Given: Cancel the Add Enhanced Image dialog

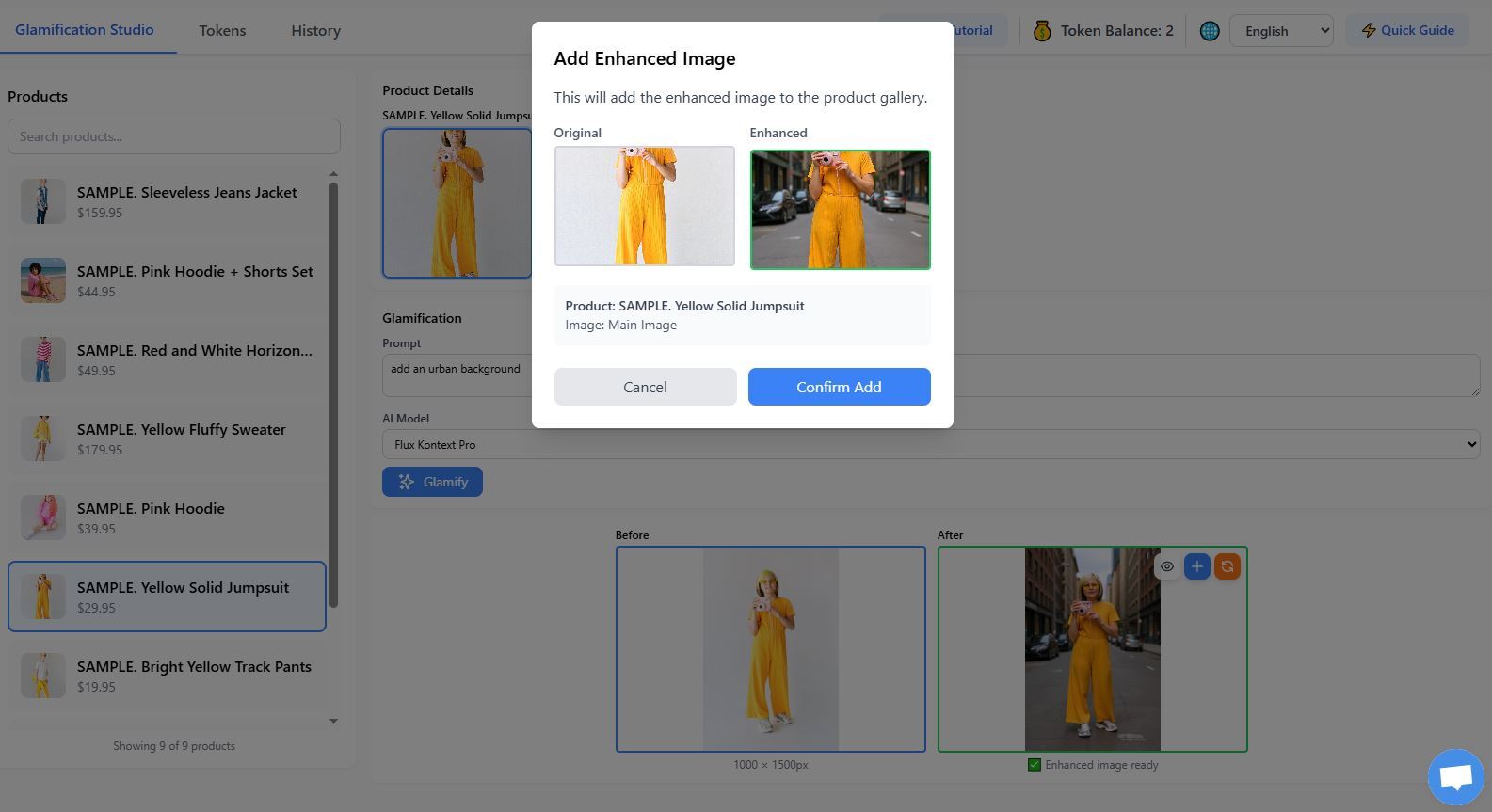Looking at the screenshot, I should 645,387.
